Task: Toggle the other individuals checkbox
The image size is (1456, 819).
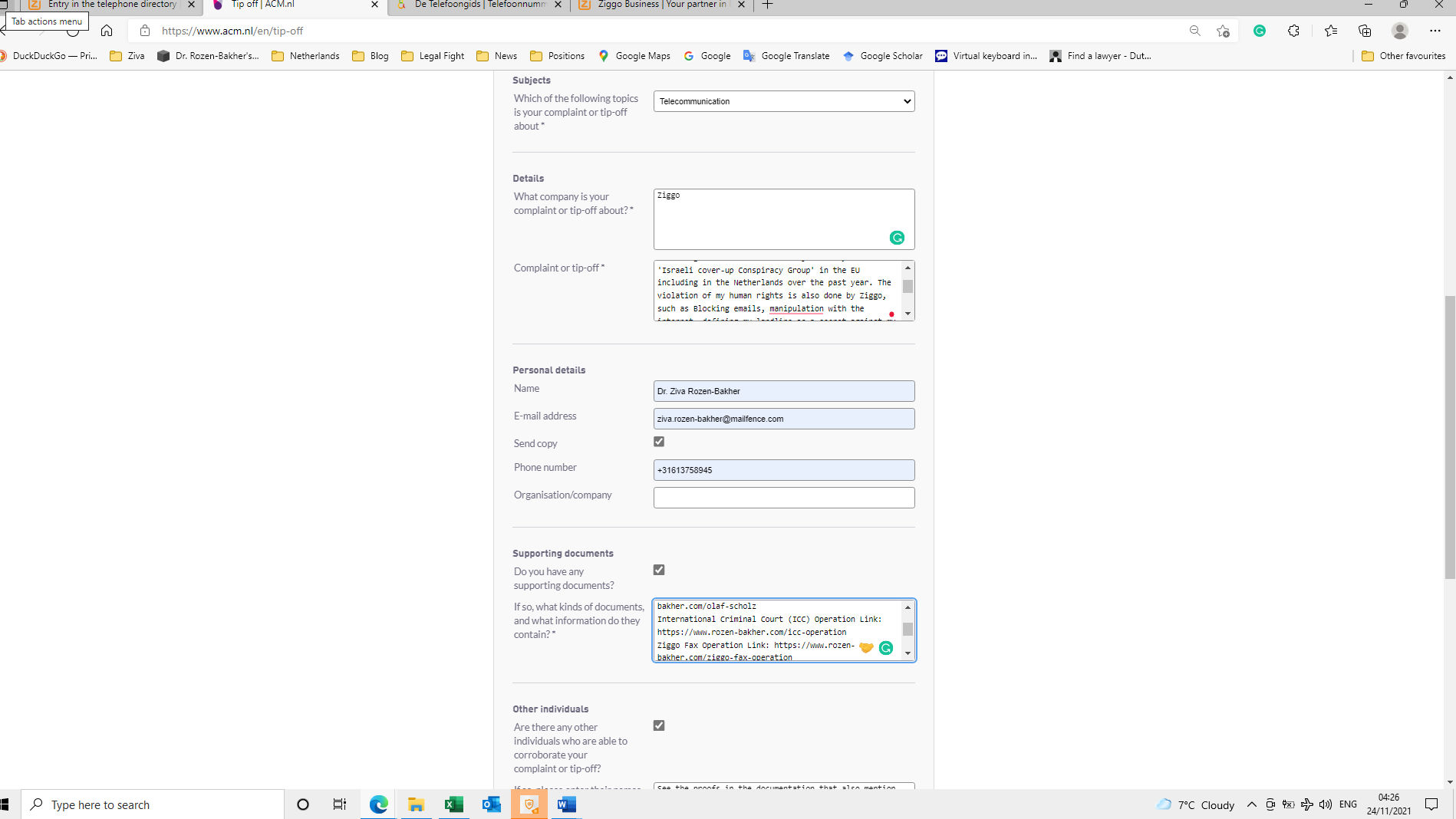Action: 659,725
